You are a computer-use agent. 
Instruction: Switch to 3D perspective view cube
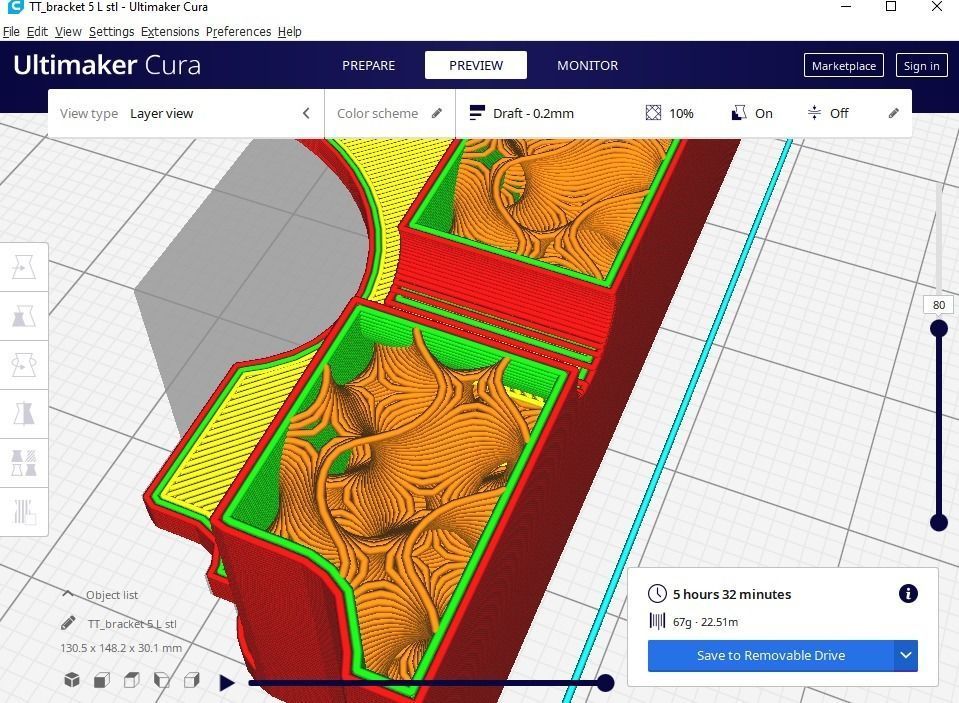pyautogui.click(x=72, y=680)
